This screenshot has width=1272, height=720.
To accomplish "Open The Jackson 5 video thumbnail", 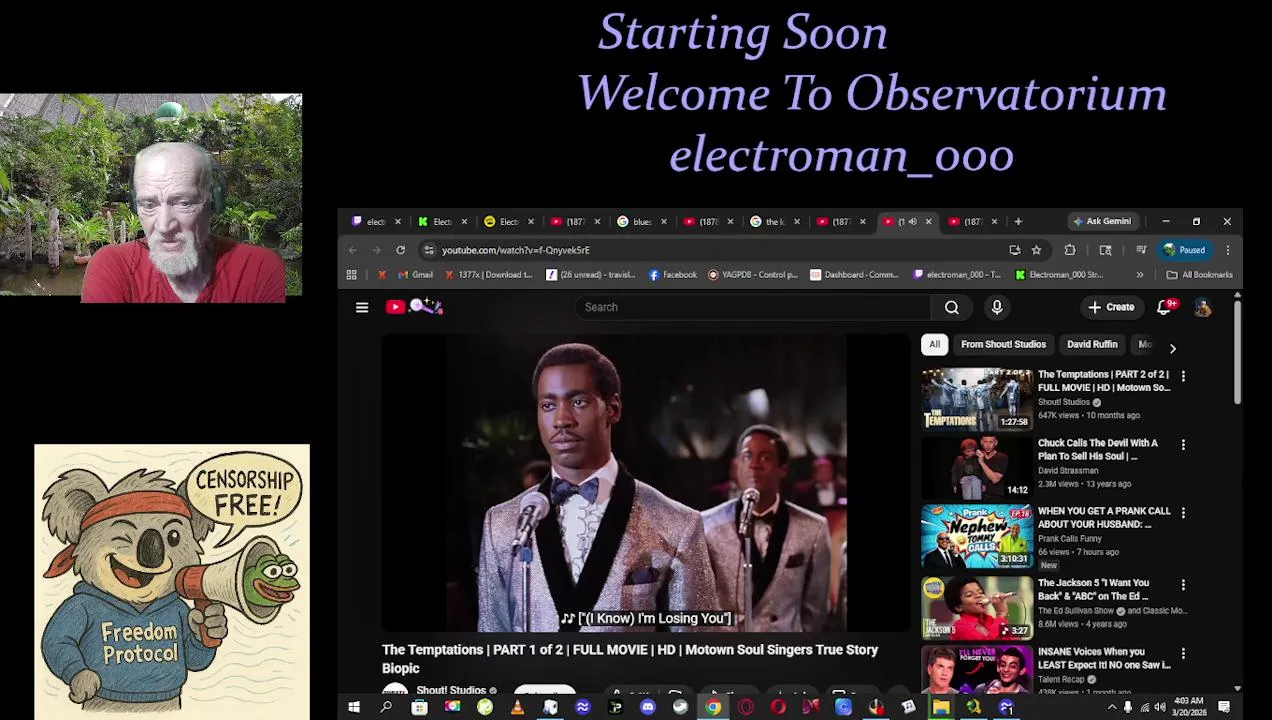I will click(x=977, y=606).
